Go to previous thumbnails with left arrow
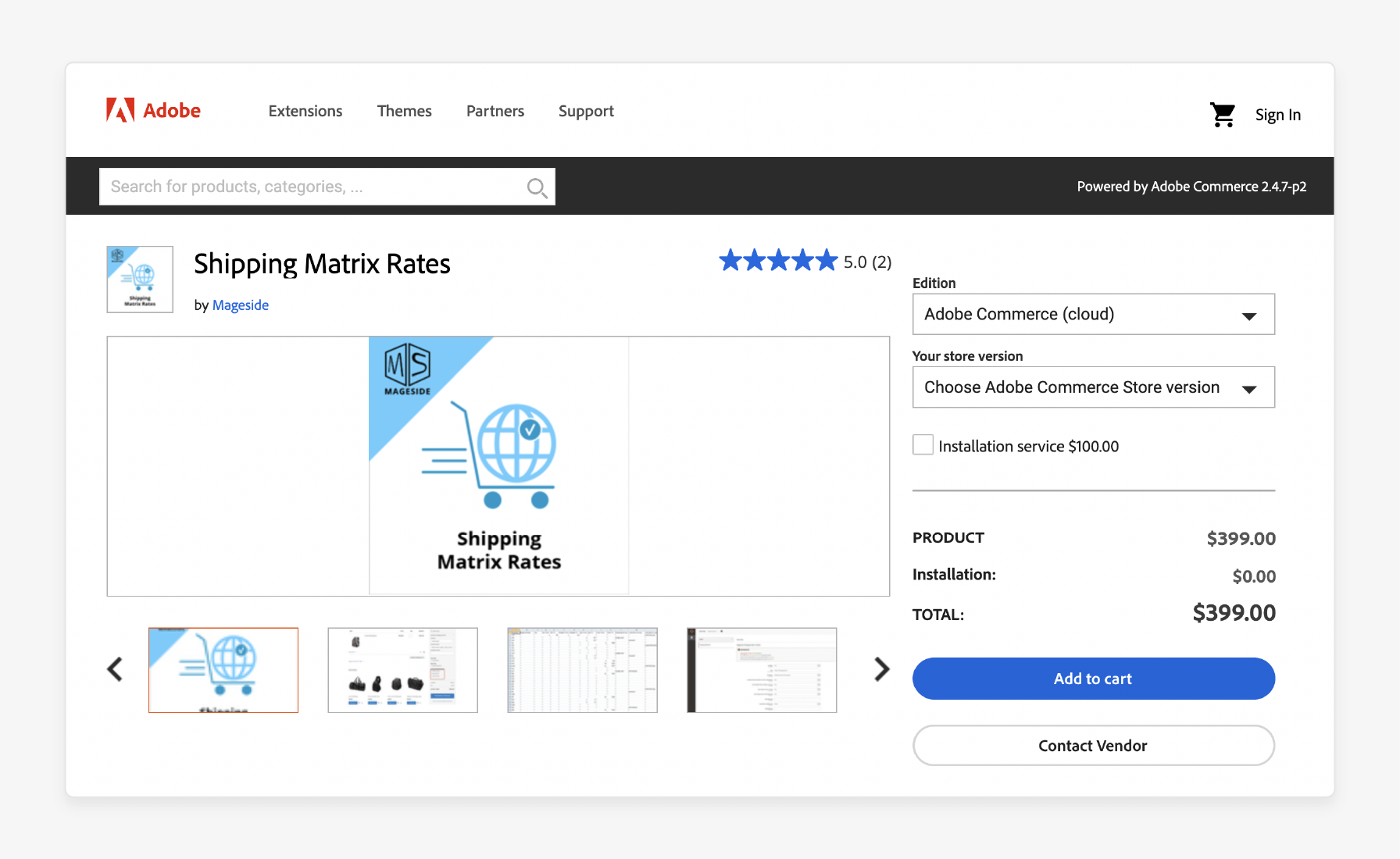1400x859 pixels. pyautogui.click(x=115, y=669)
